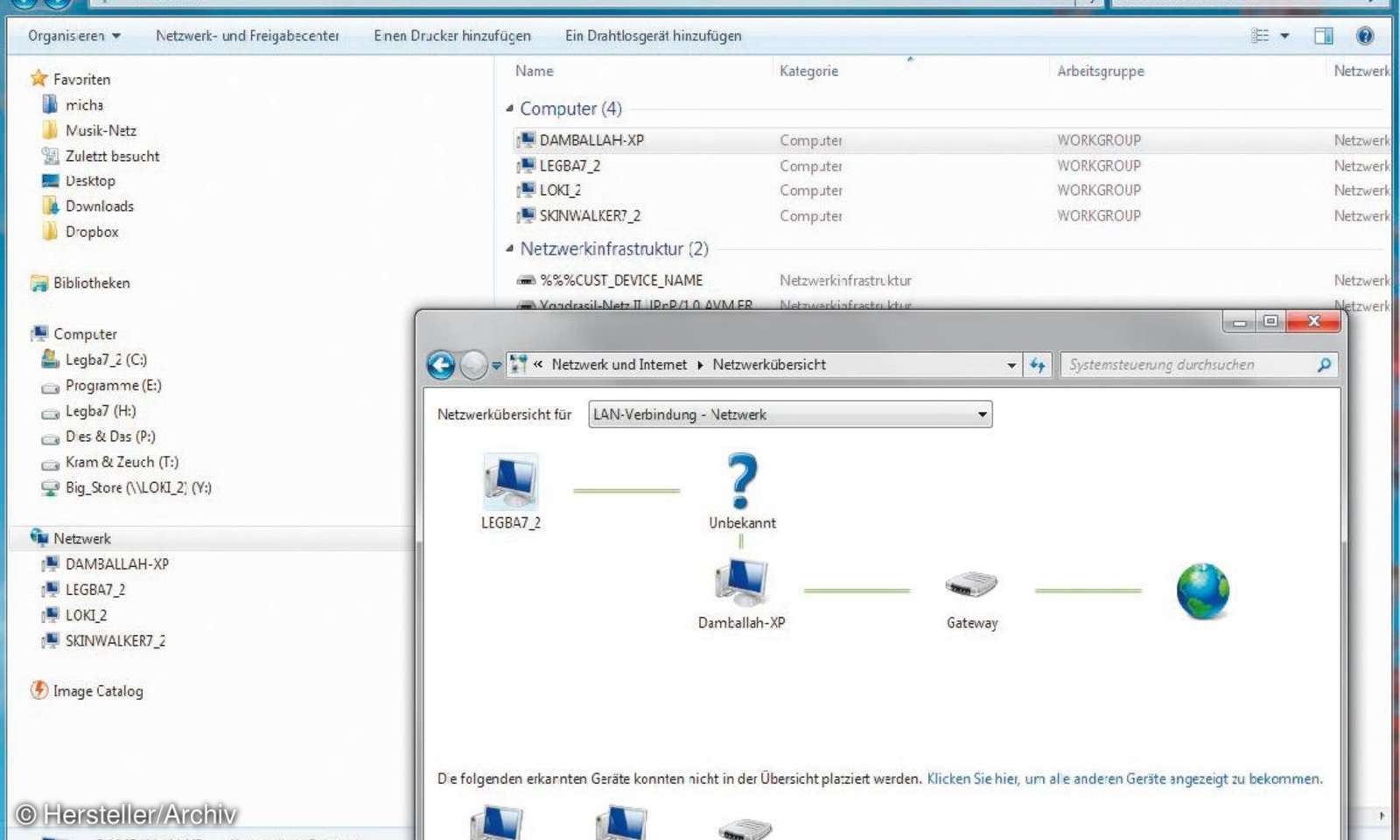1400x840 pixels.
Task: Sort the list by the Kategorie column header
Action: (x=808, y=71)
